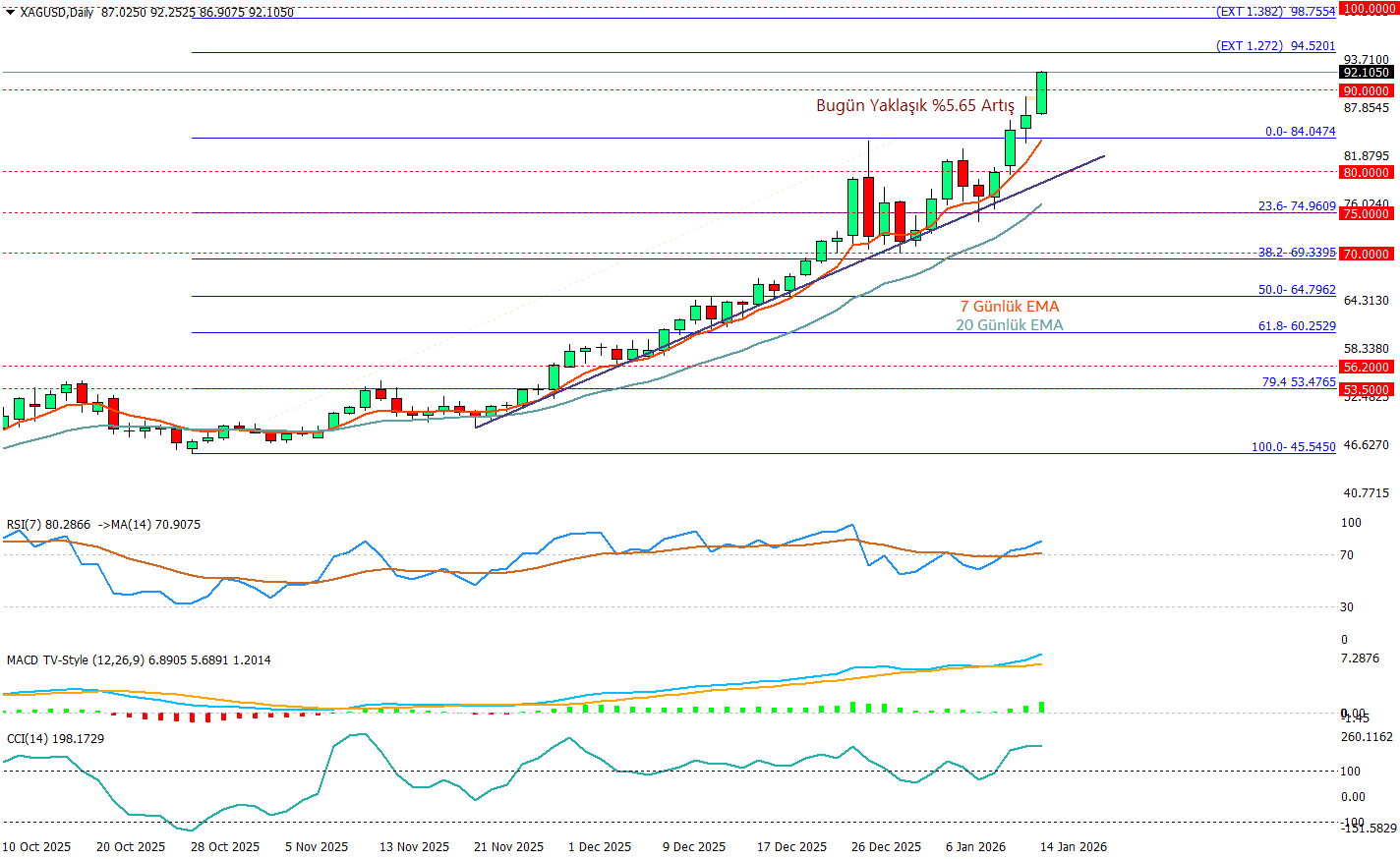Click the red 100.0000 price level tag
The height and width of the screenshot is (859, 1400).
tap(1370, 9)
